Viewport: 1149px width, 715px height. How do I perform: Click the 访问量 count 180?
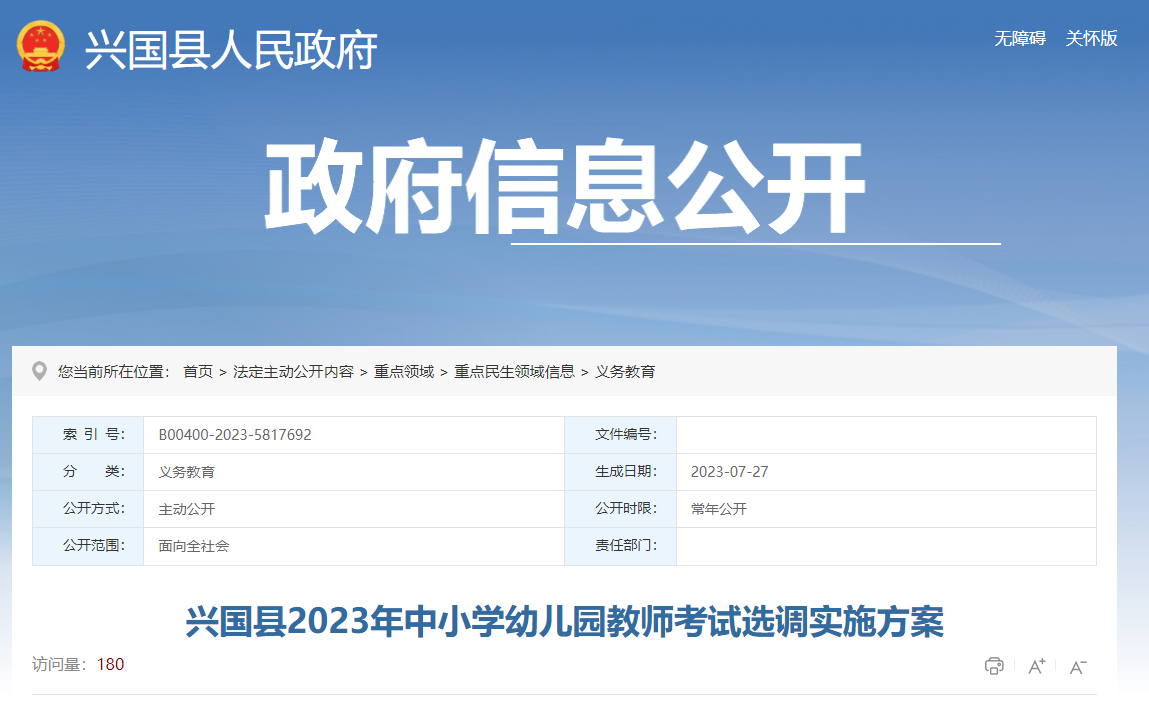tap(110, 664)
